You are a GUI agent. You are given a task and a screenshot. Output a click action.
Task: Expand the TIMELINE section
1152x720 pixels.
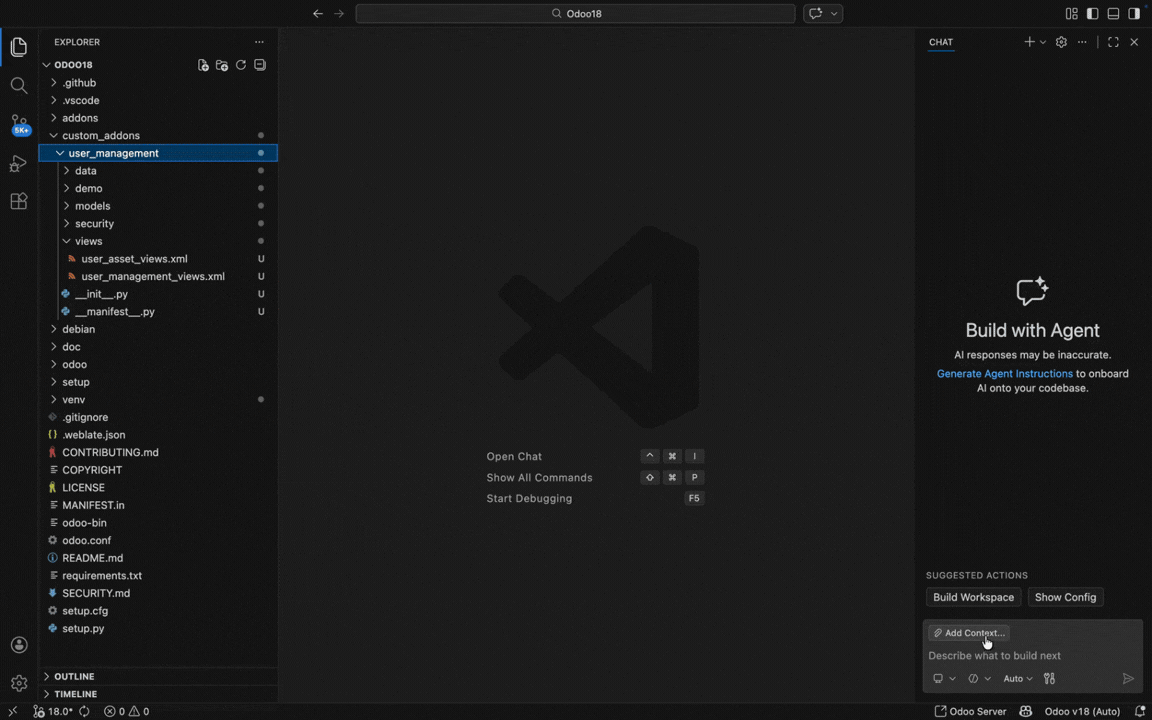(158, 694)
